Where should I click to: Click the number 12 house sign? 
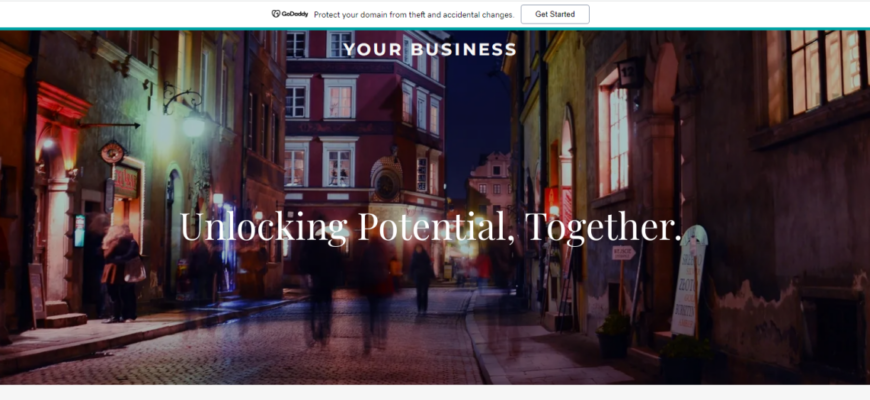[630, 73]
